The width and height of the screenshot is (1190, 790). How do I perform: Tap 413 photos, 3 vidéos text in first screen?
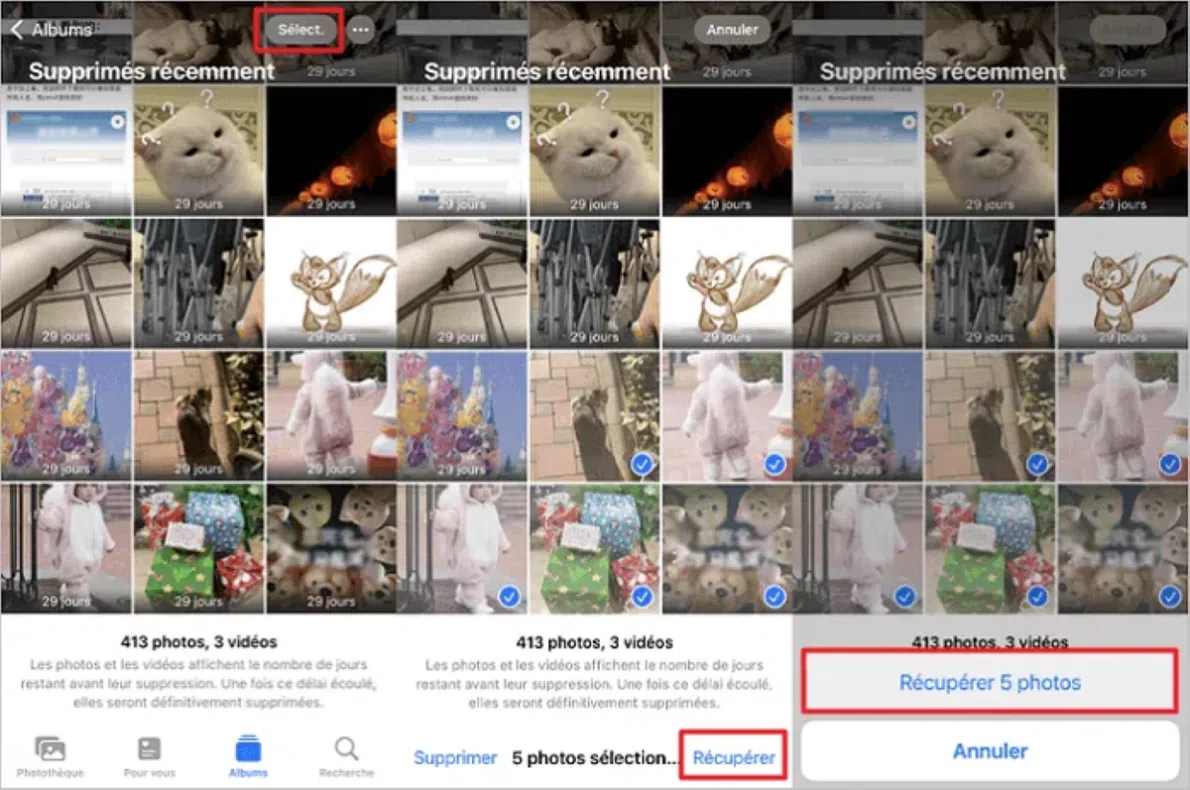(199, 642)
